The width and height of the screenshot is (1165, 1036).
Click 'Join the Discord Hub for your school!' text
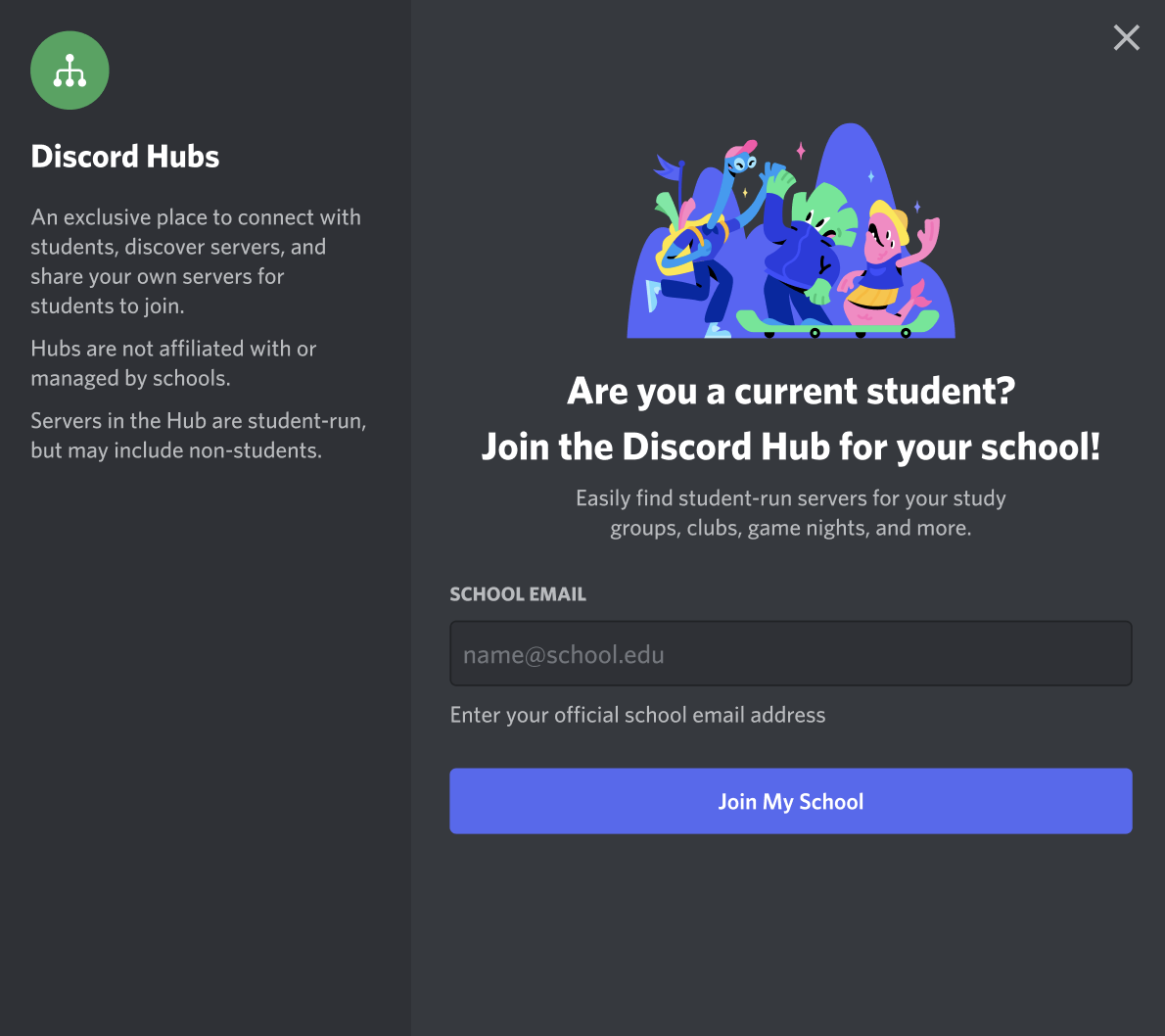tap(791, 447)
